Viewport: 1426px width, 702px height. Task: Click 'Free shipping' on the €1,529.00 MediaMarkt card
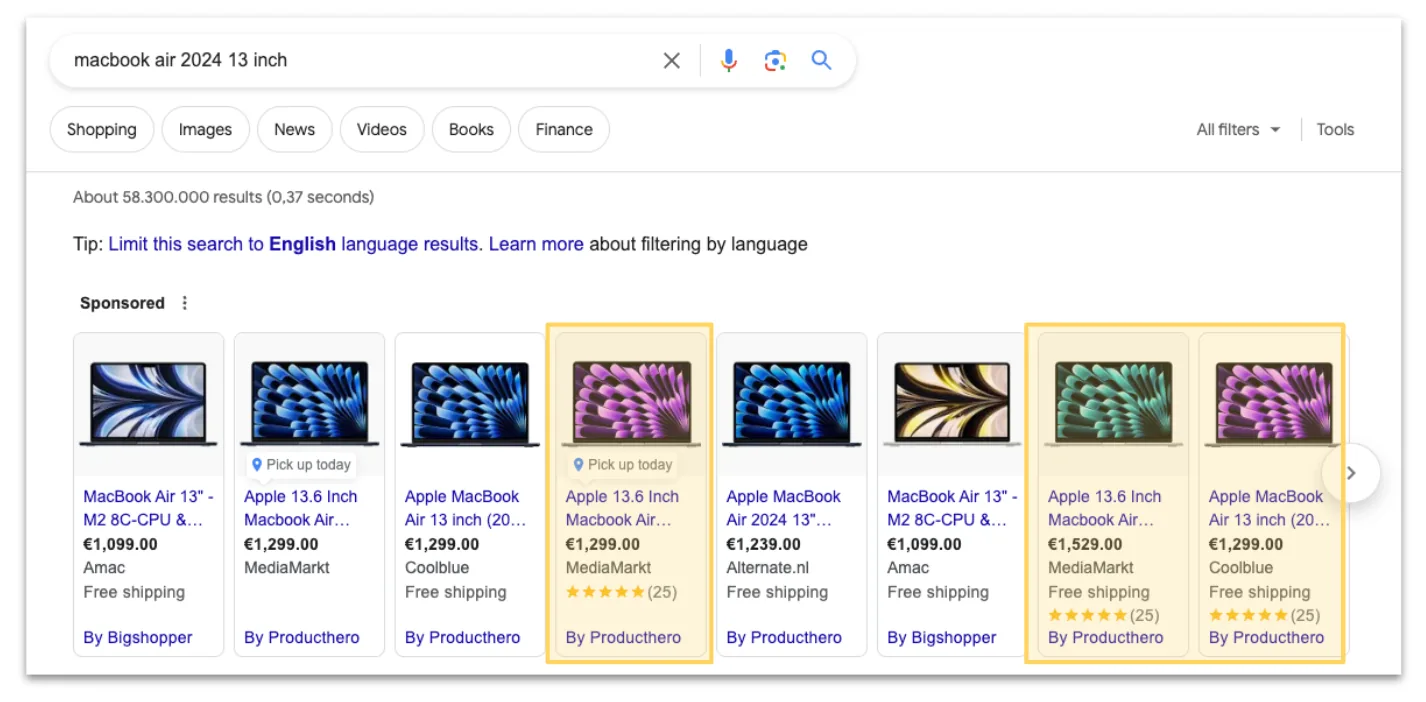[1099, 592]
